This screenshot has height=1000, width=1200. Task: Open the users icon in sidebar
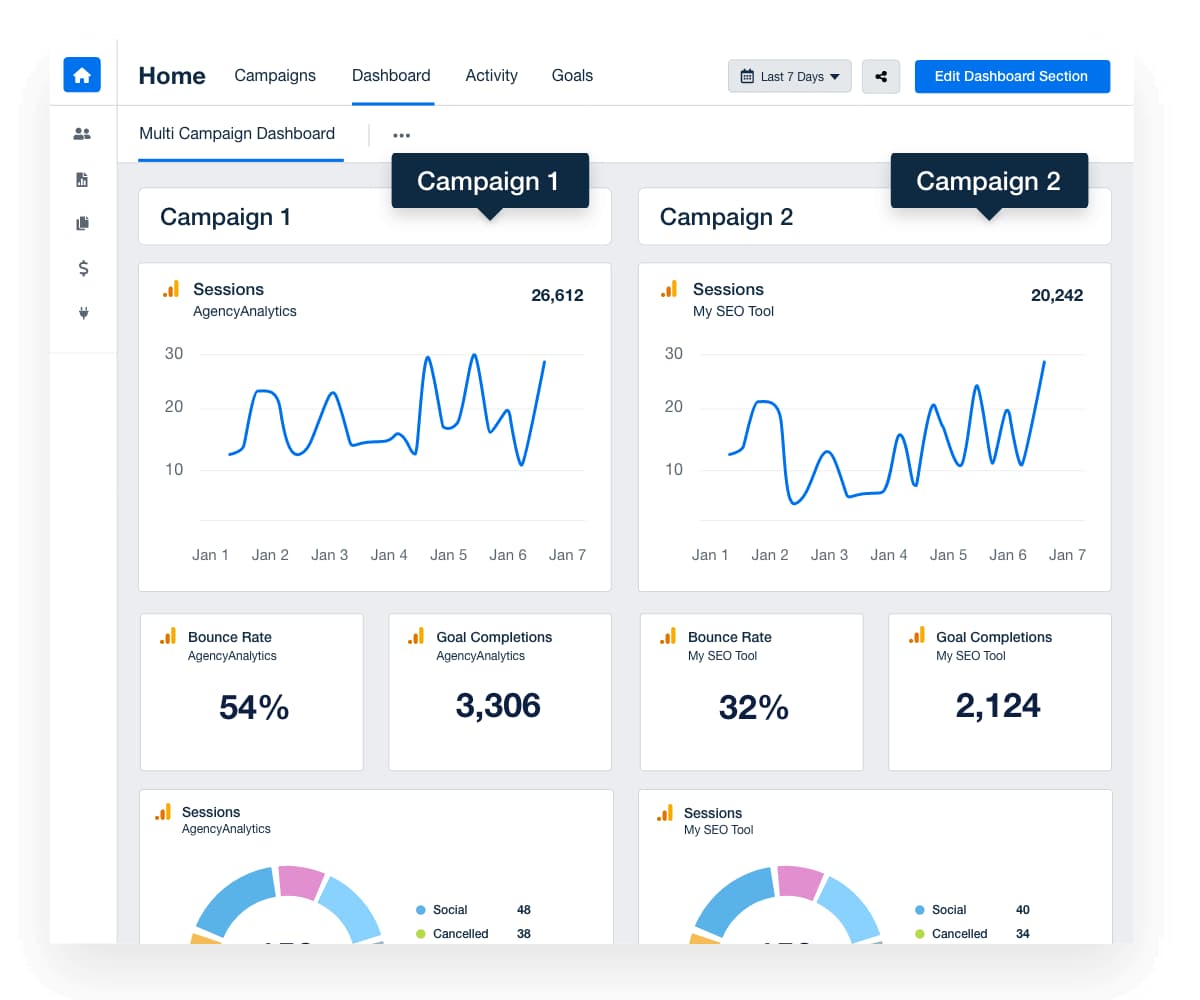pos(83,133)
